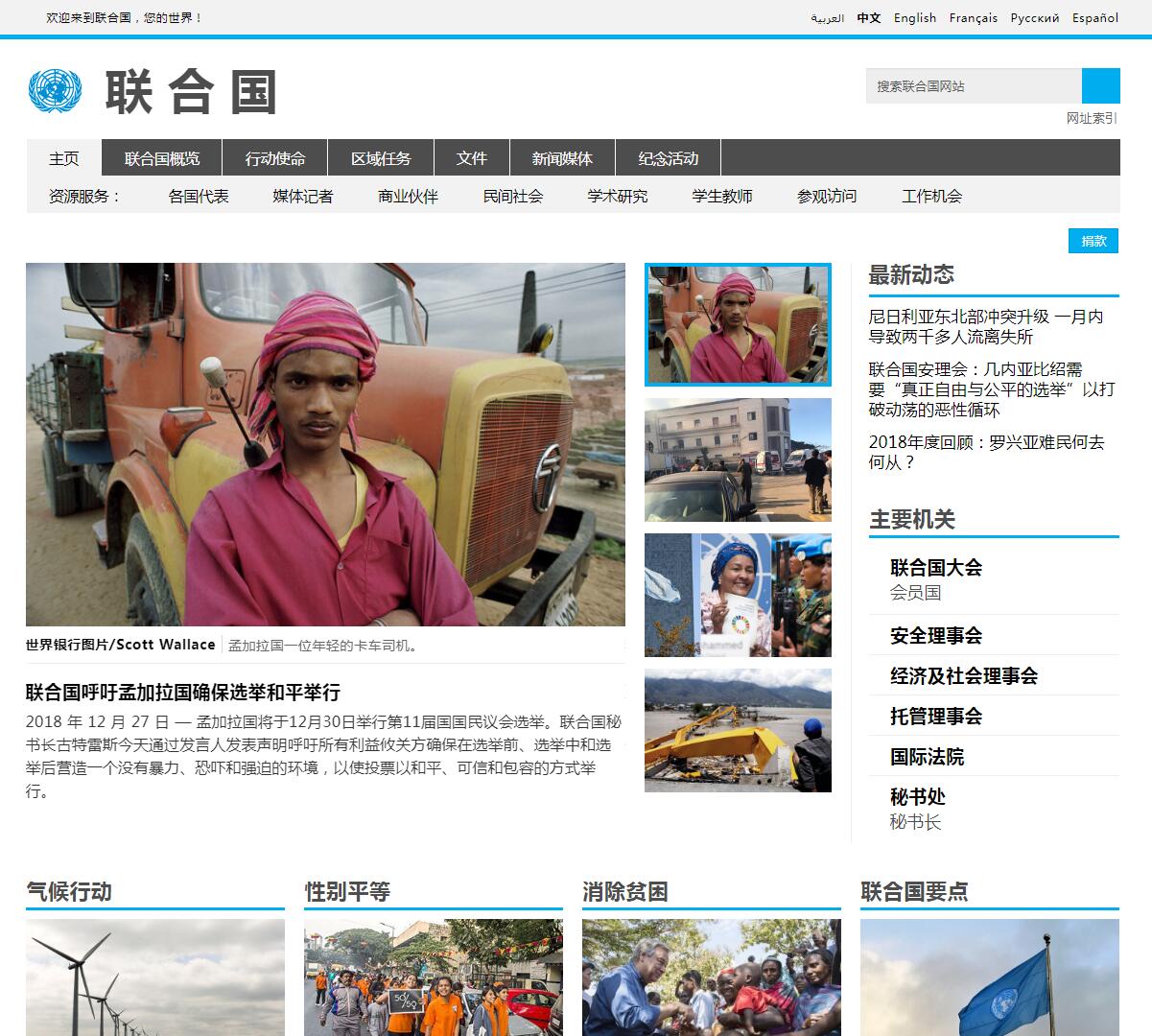Click the 联合国 site title text
The image size is (1152, 1036).
(191, 92)
